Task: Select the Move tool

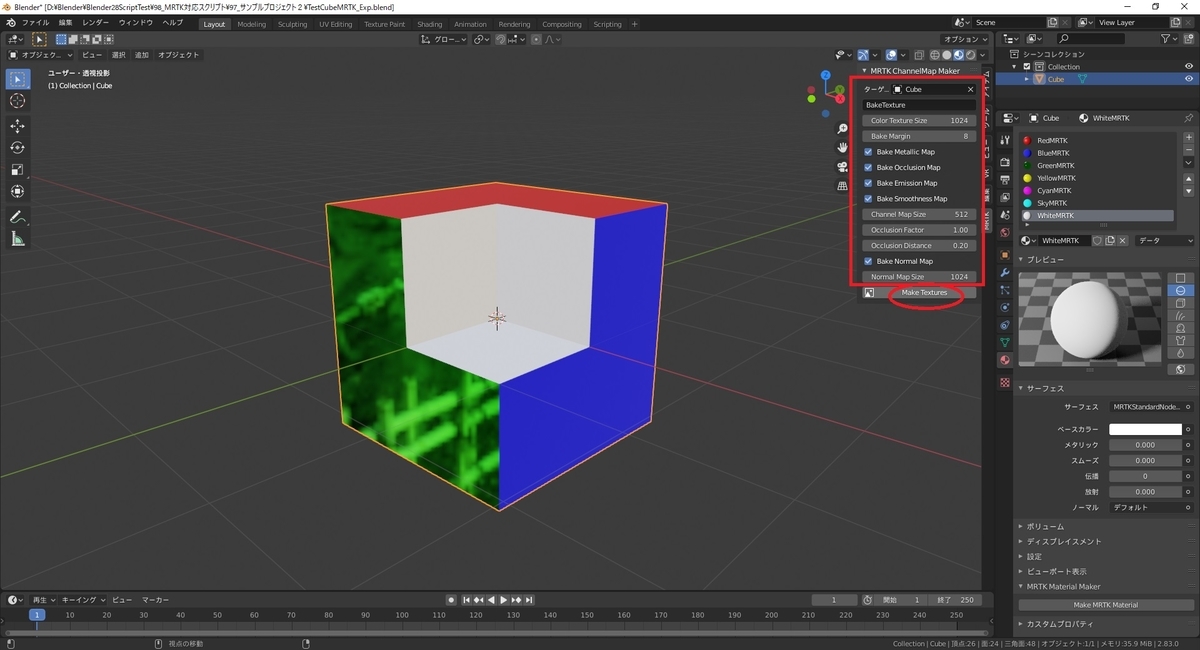Action: [x=17, y=126]
